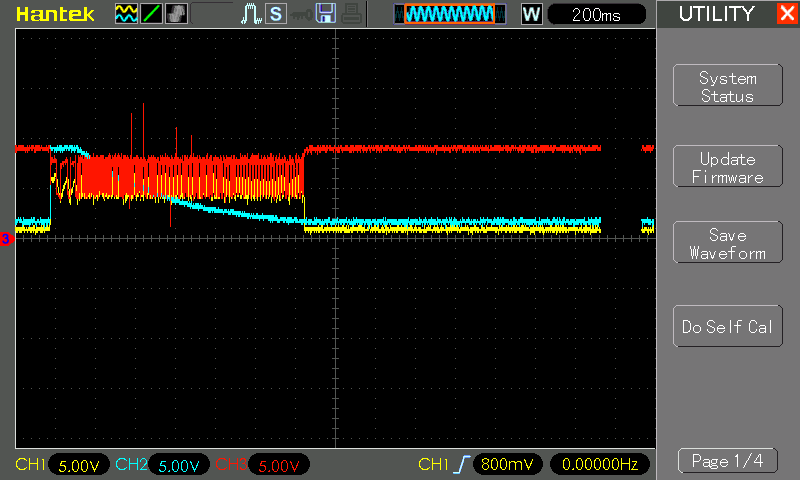The height and width of the screenshot is (480, 800).
Task: Close the UTILITY menu panel
Action: (x=786, y=14)
